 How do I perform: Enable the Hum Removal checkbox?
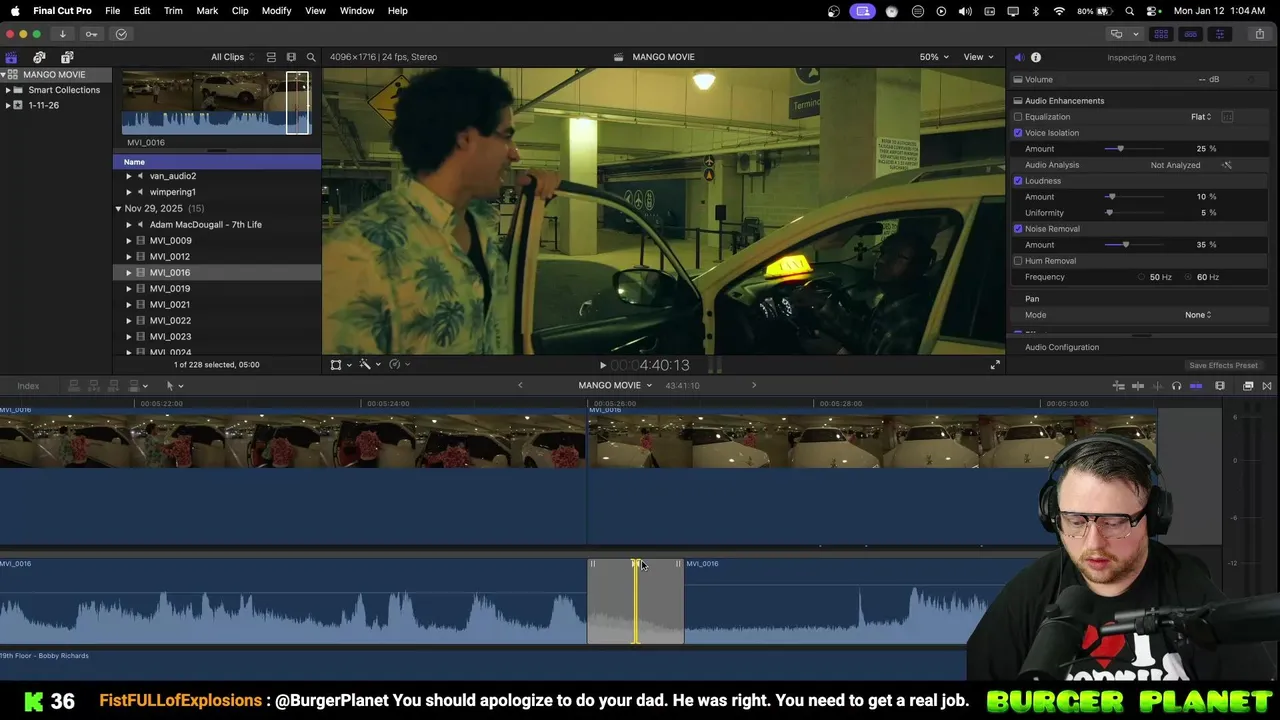coord(1018,261)
